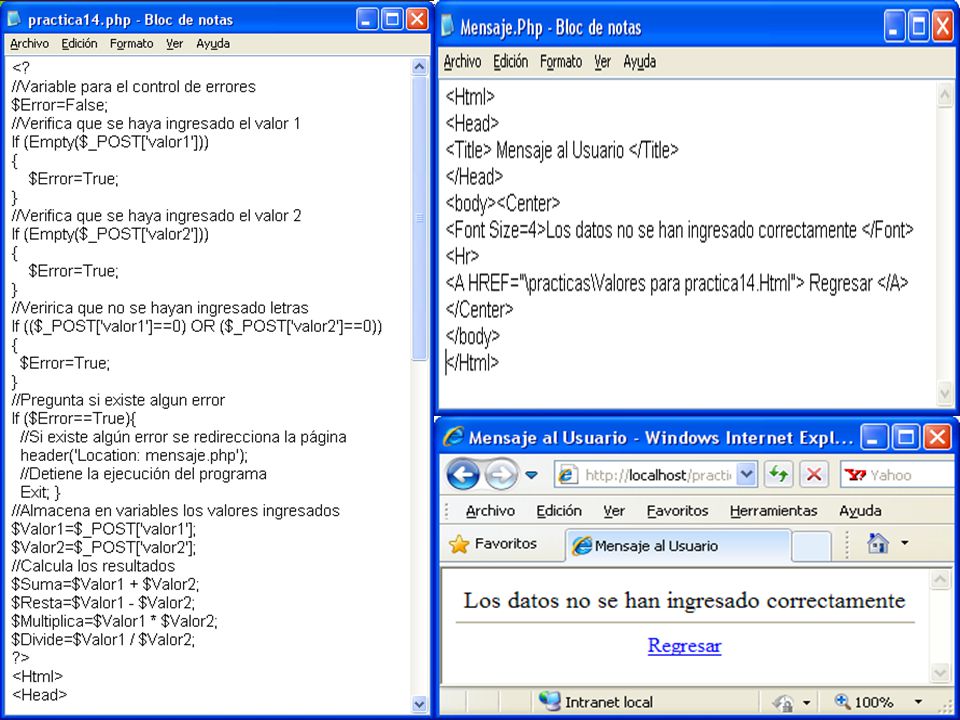Open recent pages dropdown next to Forward button
This screenshot has width=960, height=720.
pyautogui.click(x=531, y=474)
